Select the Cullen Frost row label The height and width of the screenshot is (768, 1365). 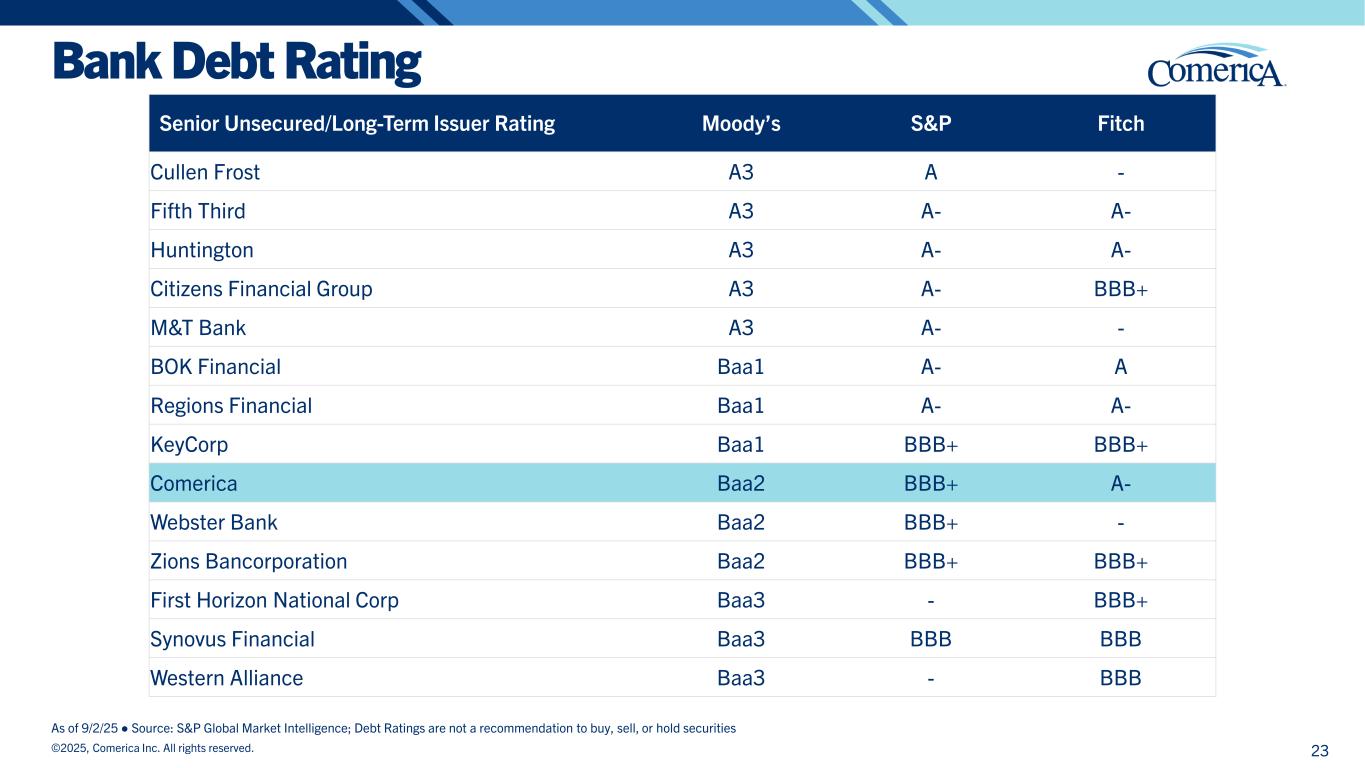[x=205, y=172]
